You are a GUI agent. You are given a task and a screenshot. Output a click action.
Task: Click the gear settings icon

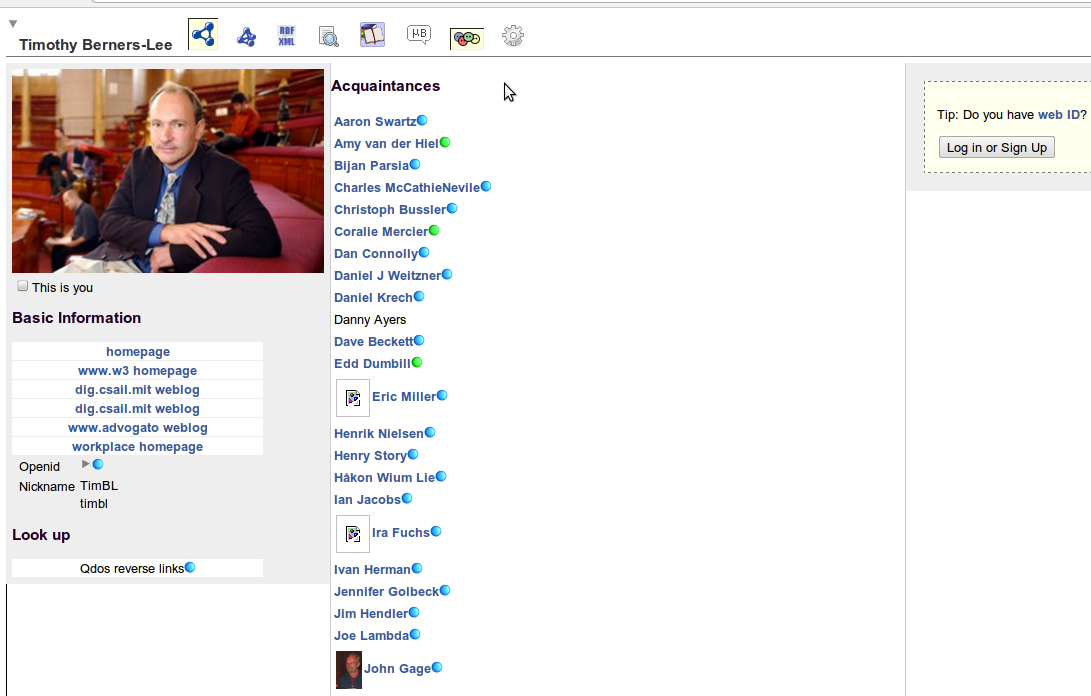[513, 36]
